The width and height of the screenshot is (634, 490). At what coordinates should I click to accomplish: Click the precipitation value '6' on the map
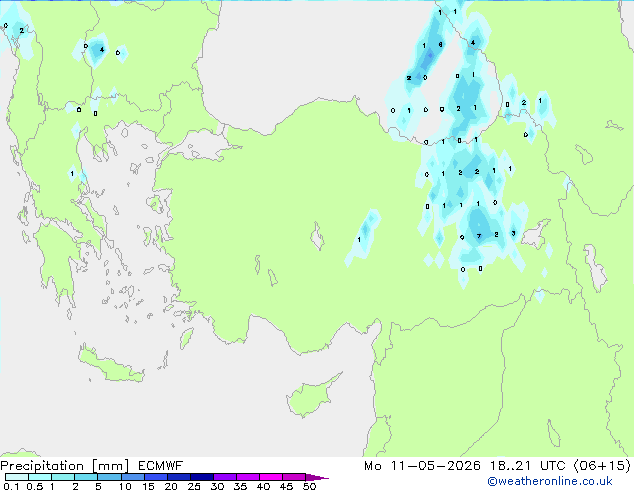(x=440, y=44)
